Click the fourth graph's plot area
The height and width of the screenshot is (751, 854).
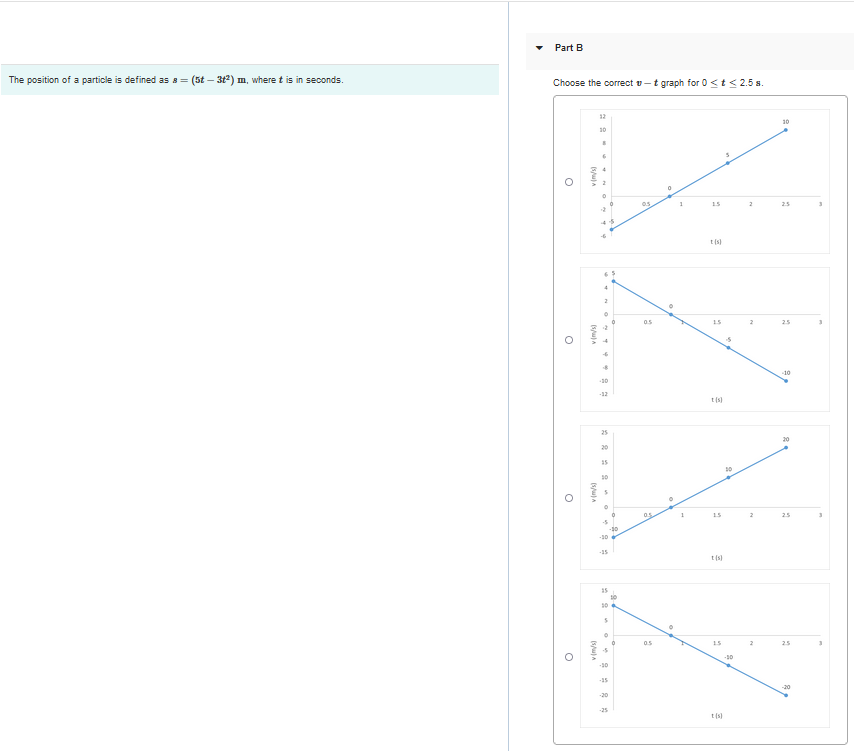710,655
